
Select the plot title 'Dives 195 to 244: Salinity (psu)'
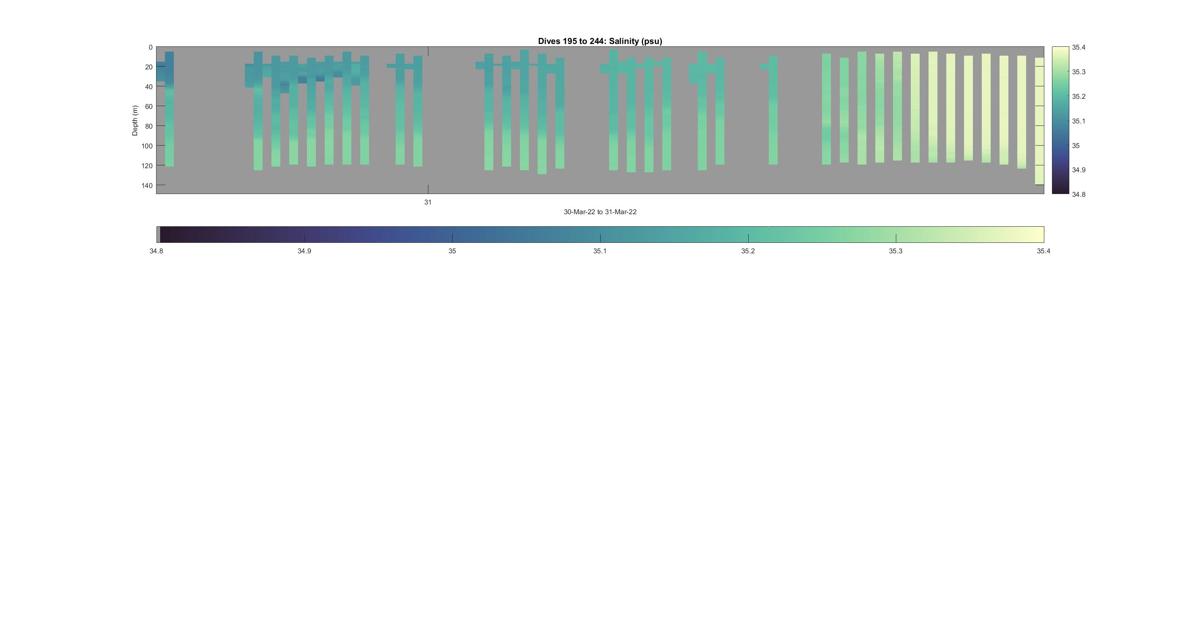tap(600, 41)
